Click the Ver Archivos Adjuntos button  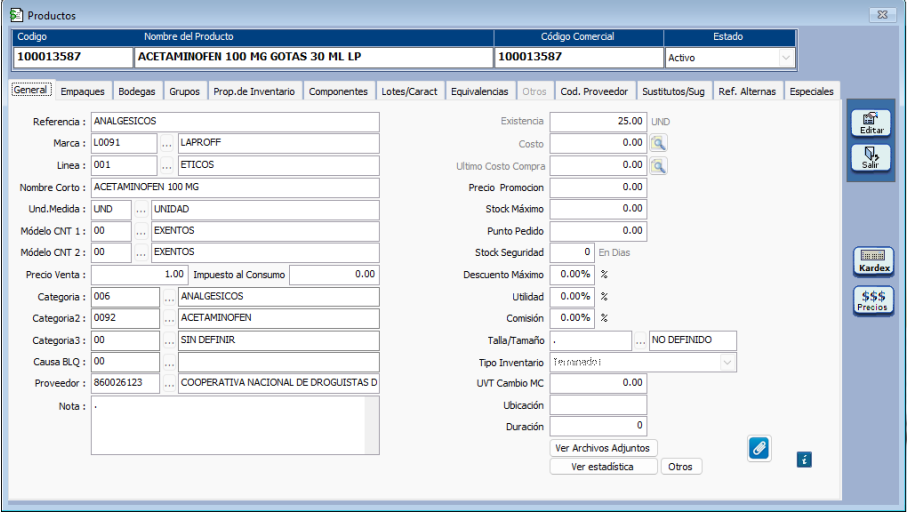click(x=603, y=448)
